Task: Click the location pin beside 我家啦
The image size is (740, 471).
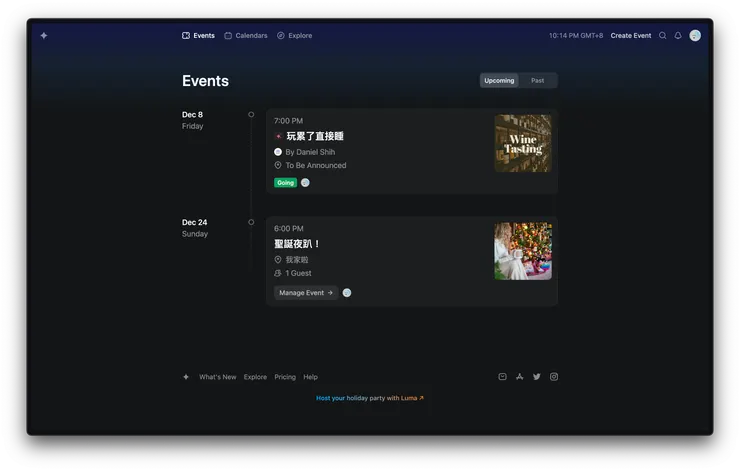Action: pos(278,260)
